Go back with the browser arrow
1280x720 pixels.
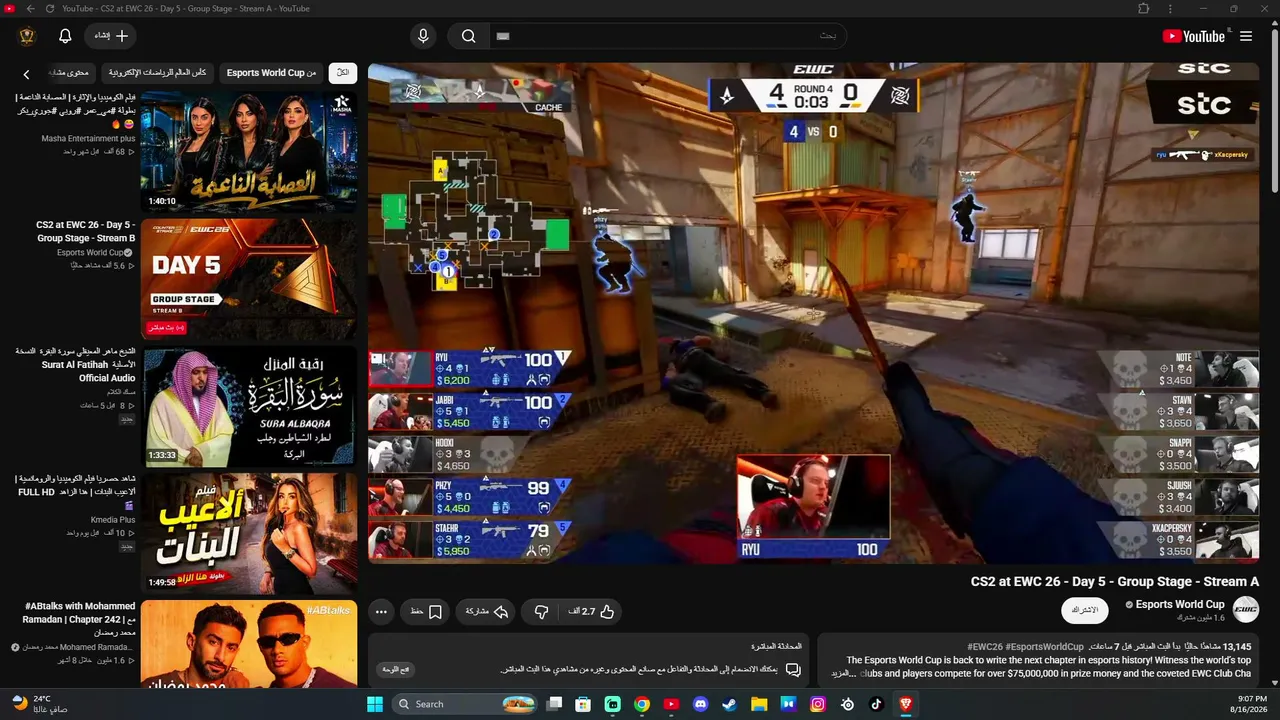click(x=30, y=8)
